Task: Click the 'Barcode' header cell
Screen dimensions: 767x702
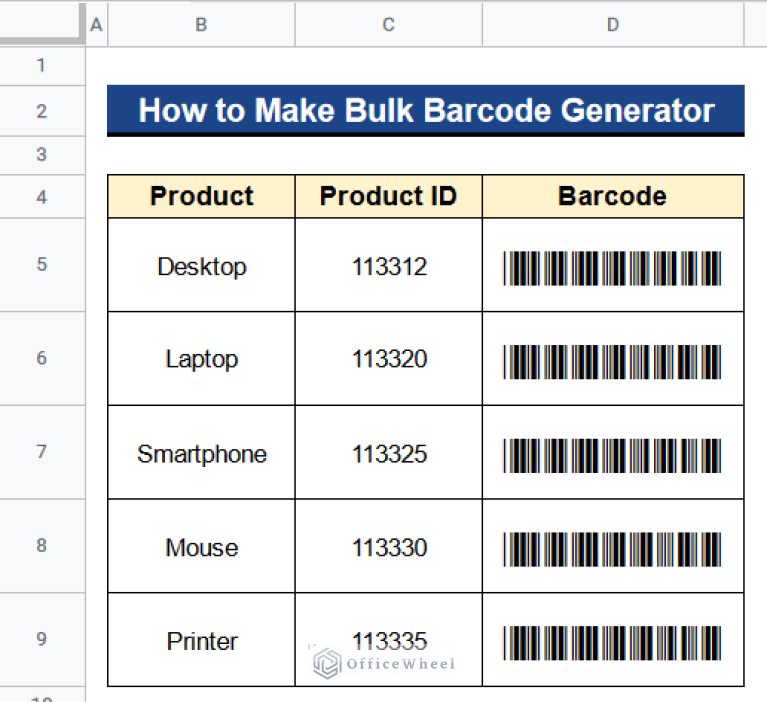Action: (612, 197)
